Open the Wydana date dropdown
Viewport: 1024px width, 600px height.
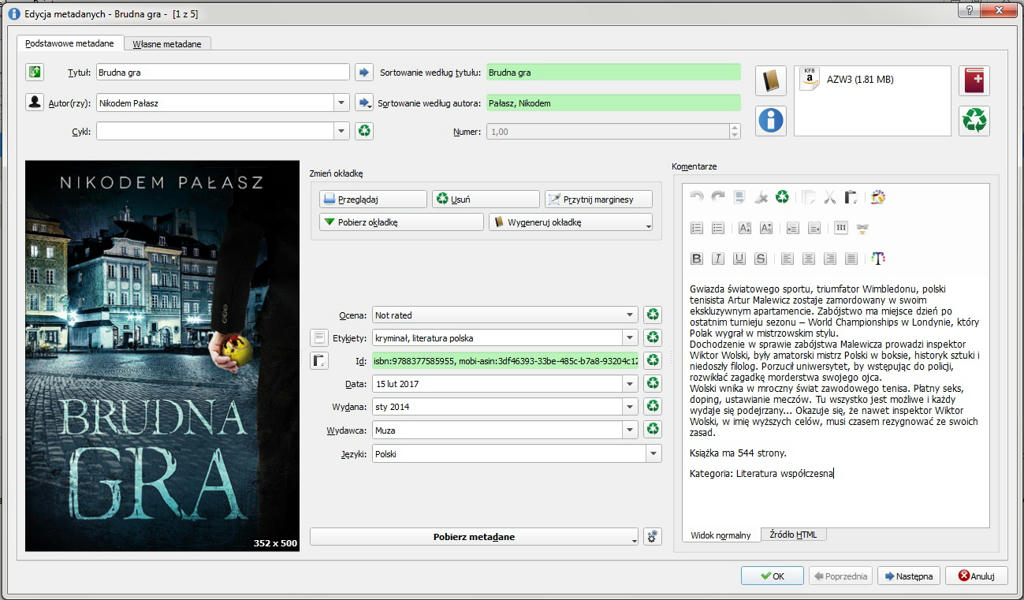coord(630,406)
